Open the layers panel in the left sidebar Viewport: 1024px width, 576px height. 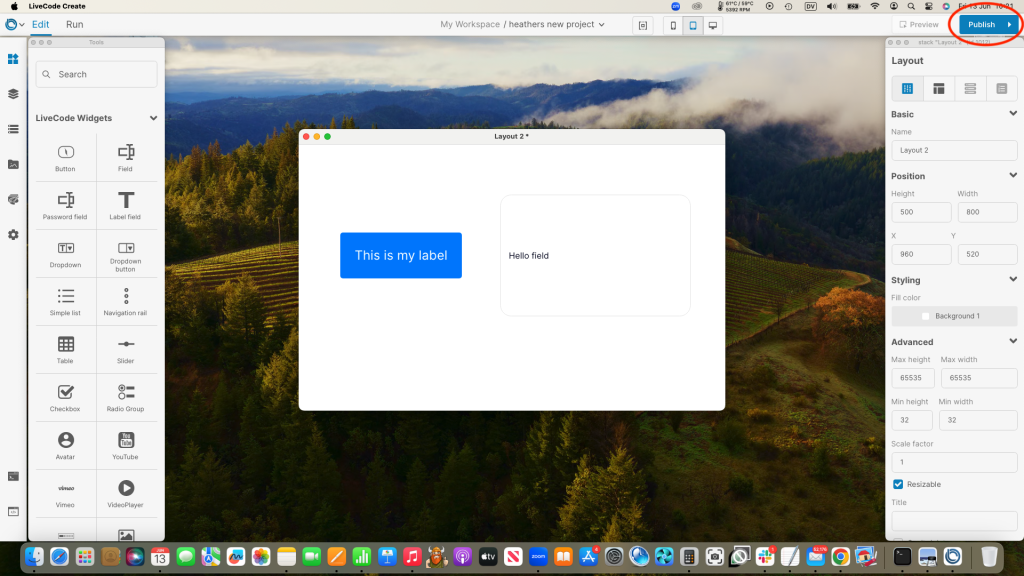[13, 93]
